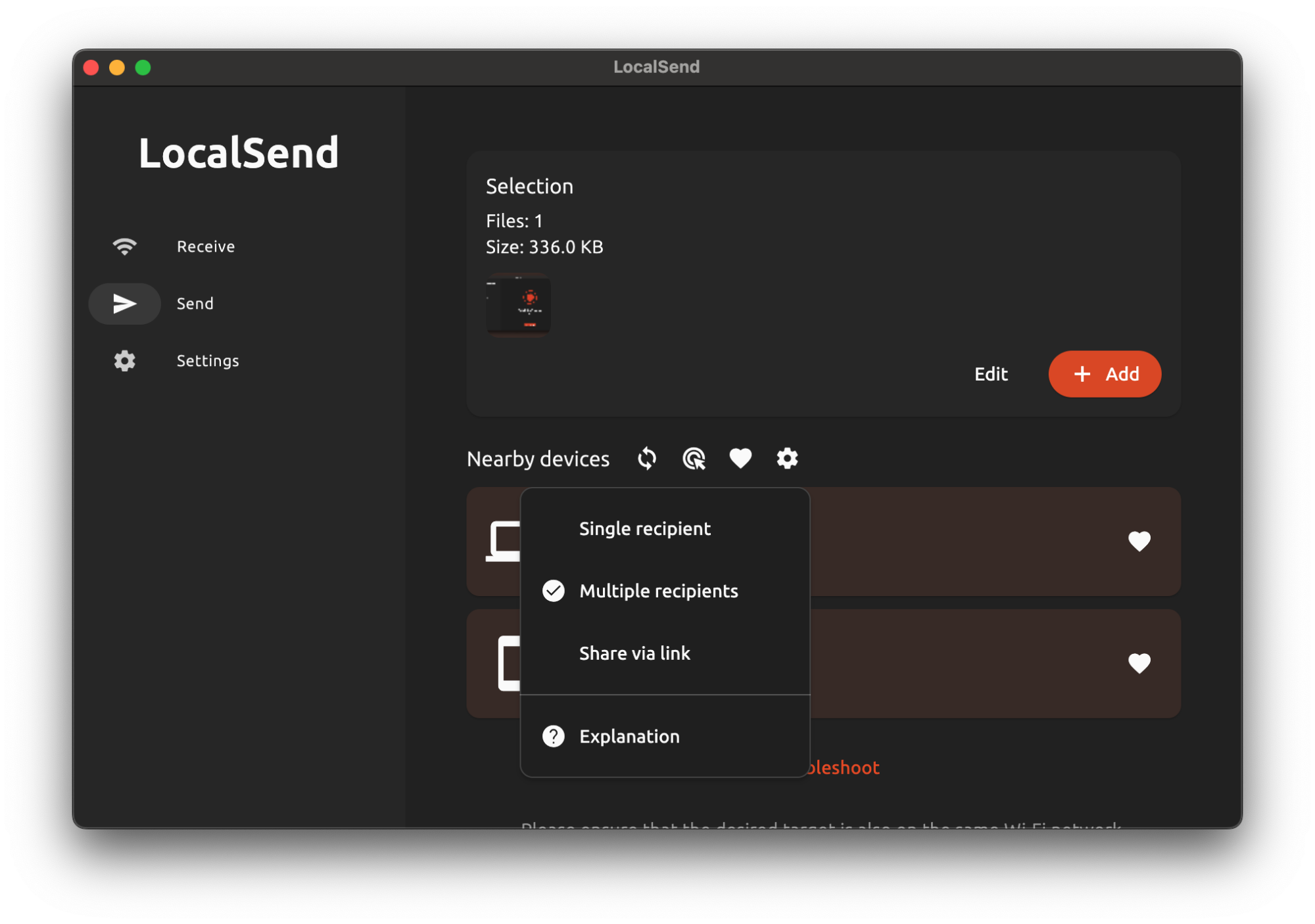Click the 'Selection' heading

529,187
